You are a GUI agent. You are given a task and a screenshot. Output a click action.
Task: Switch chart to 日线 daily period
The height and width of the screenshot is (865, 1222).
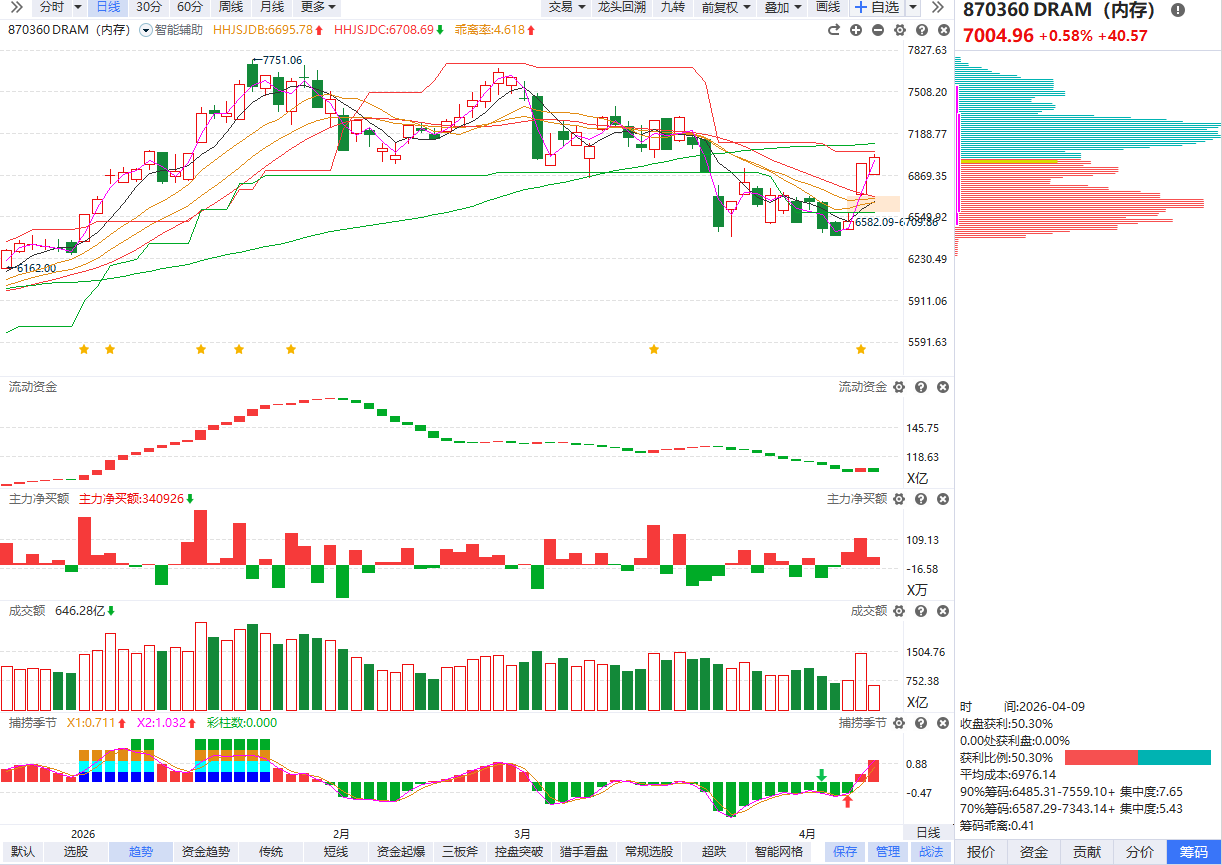107,7
